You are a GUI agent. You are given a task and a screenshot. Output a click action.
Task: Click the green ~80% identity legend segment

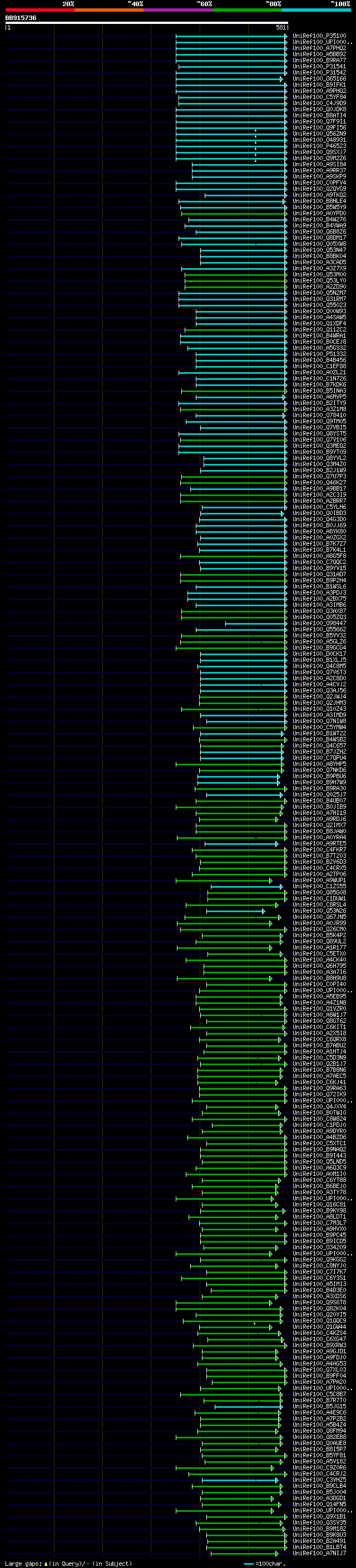click(247, 10)
